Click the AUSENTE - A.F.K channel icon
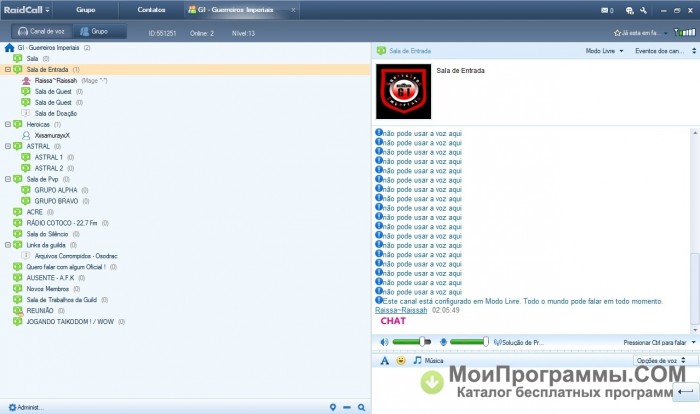700x414 pixels. 17,278
